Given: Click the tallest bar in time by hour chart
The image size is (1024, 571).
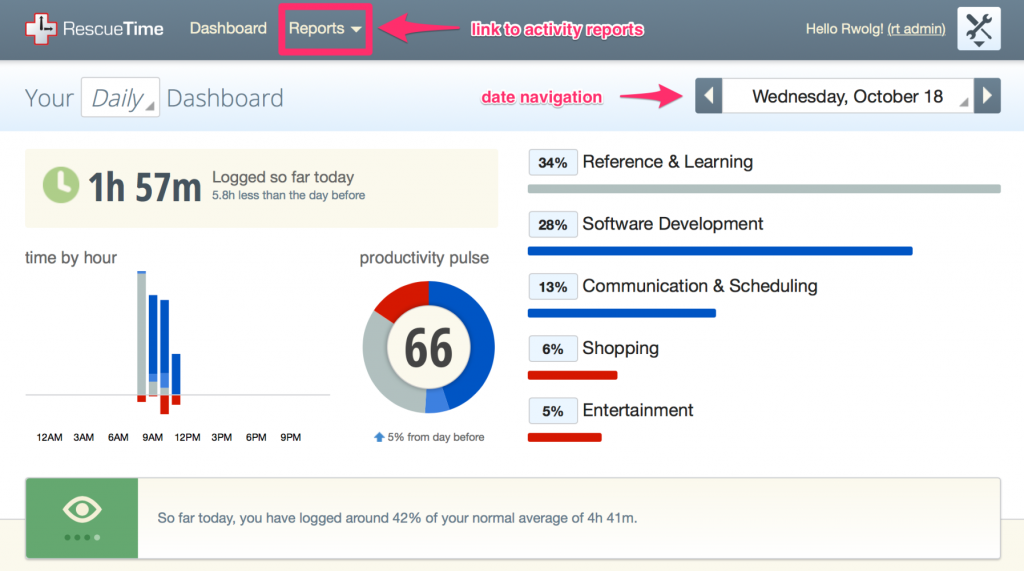Looking at the screenshot, I should (x=142, y=333).
